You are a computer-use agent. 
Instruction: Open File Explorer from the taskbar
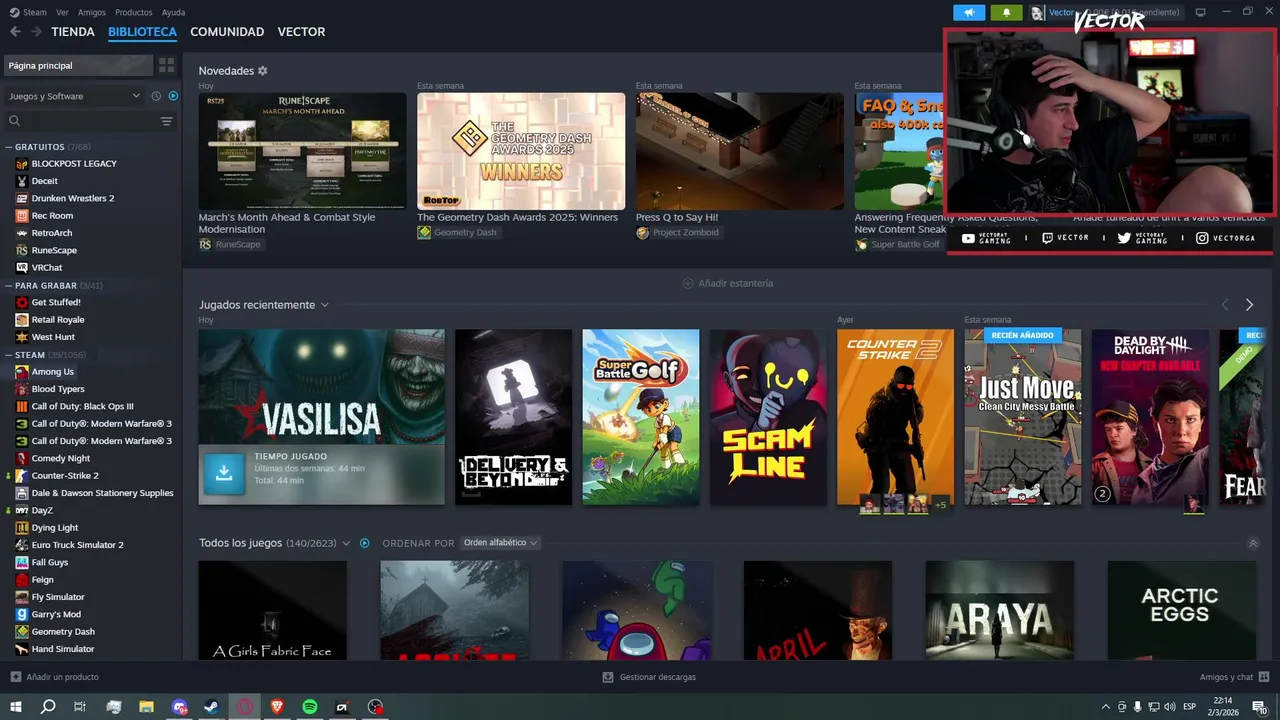[146, 707]
